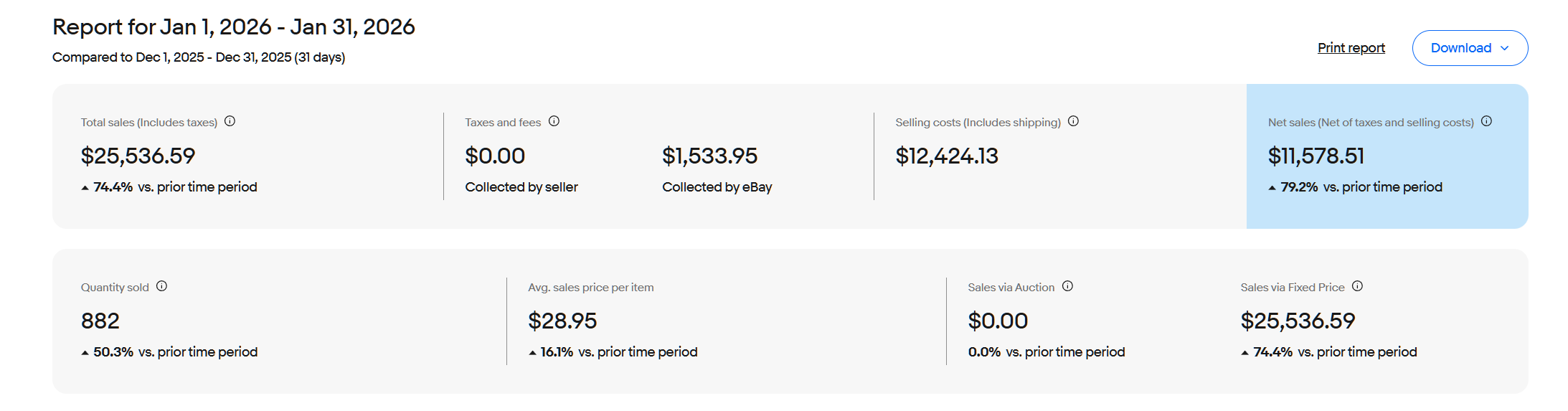Show the Taxes and fees info tooltip
The image size is (1568, 411).
coord(554,121)
